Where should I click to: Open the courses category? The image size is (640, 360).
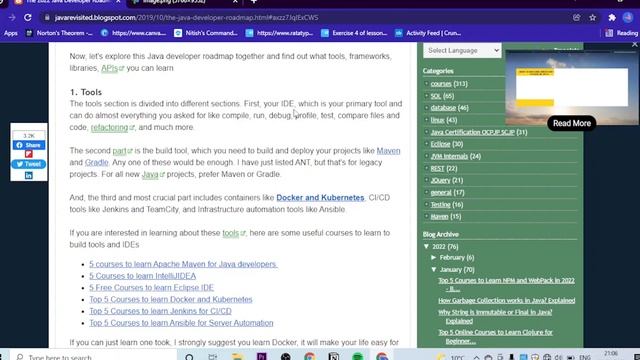(441, 84)
